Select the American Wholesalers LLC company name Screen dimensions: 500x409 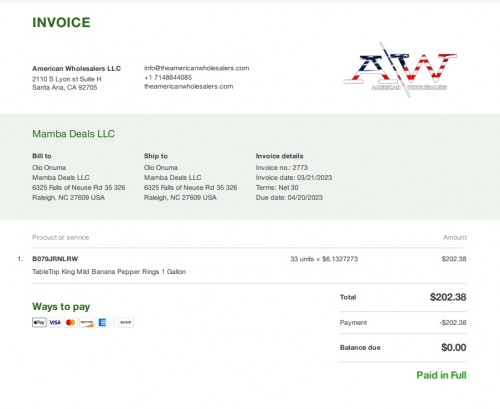[x=76, y=68]
